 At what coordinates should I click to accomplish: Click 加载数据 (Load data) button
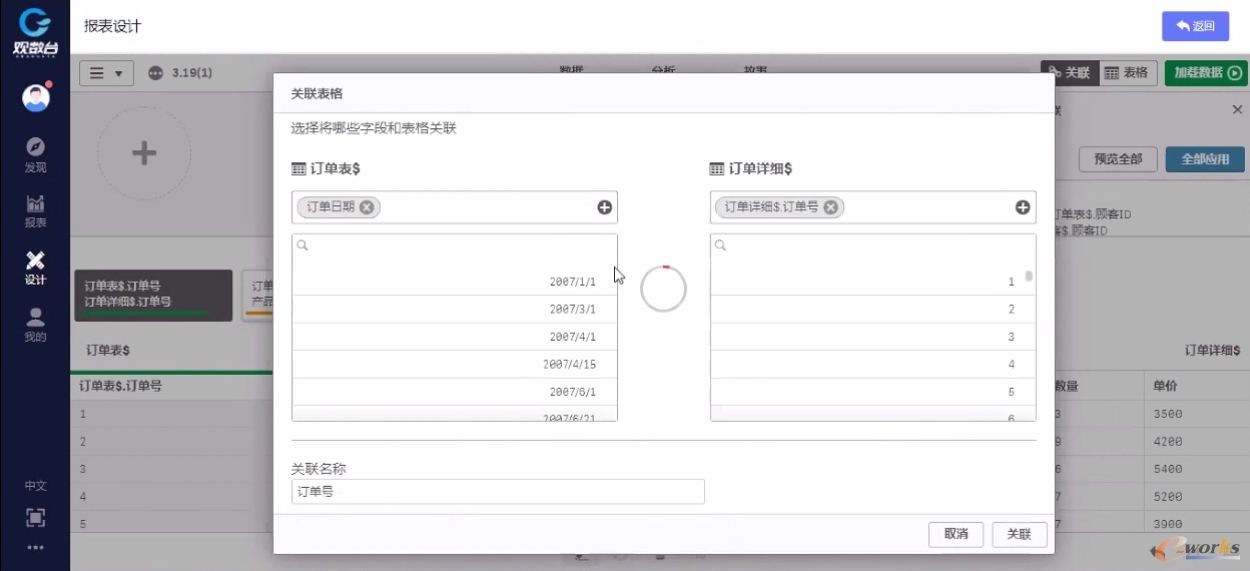point(1206,73)
